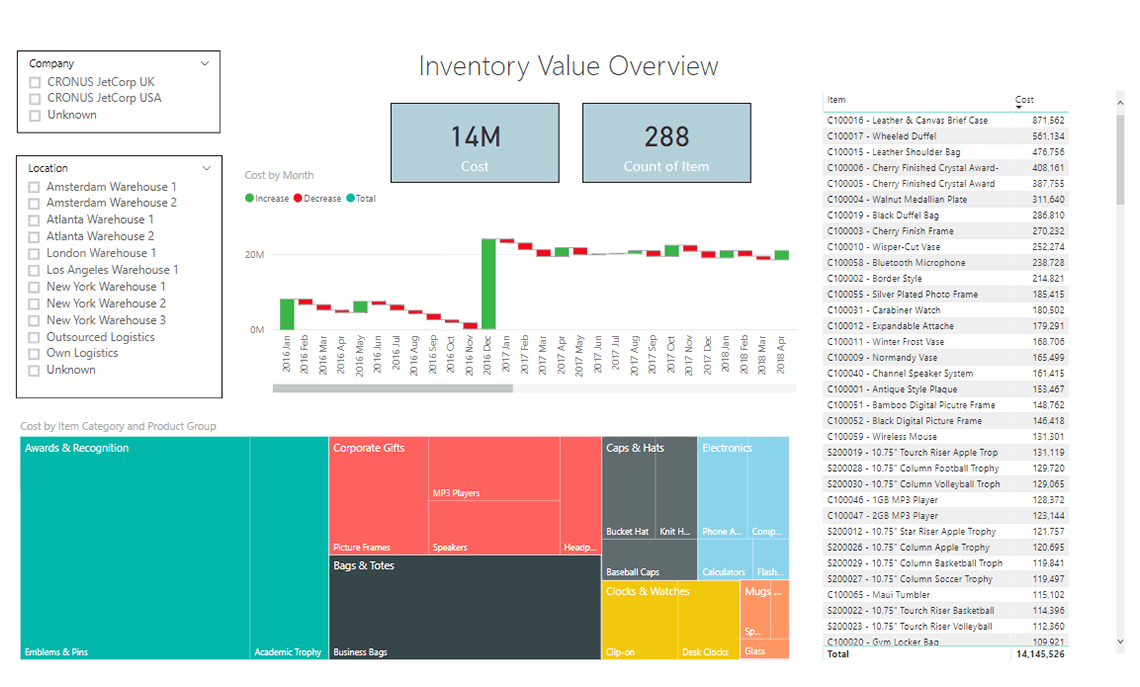
Task: Click the Cost by Month chart title
Action: coord(279,175)
